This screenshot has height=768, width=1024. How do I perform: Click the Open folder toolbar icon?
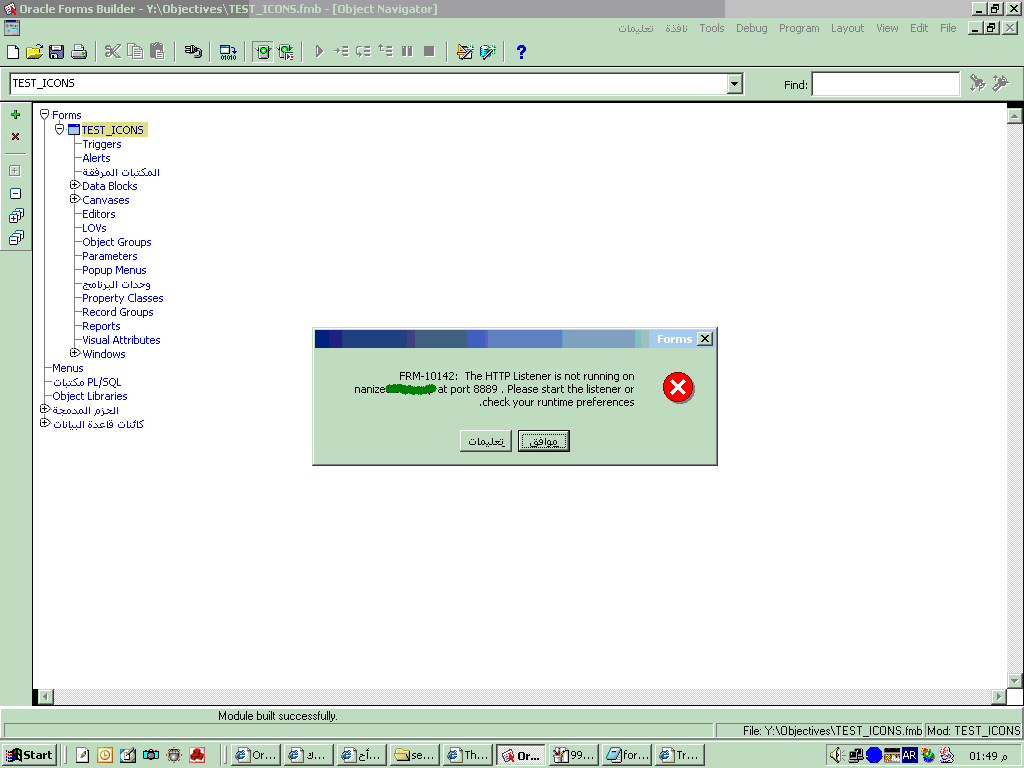[x=34, y=52]
